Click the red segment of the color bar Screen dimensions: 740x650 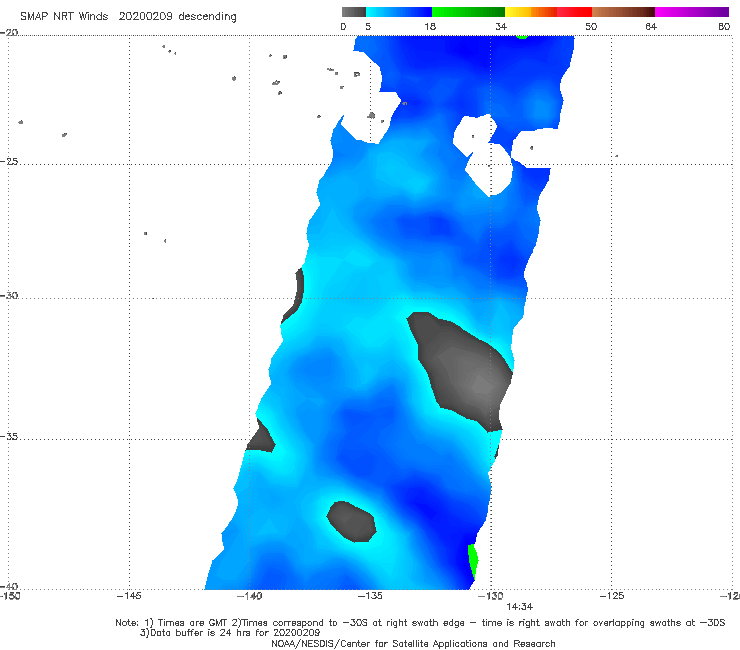pos(574,12)
